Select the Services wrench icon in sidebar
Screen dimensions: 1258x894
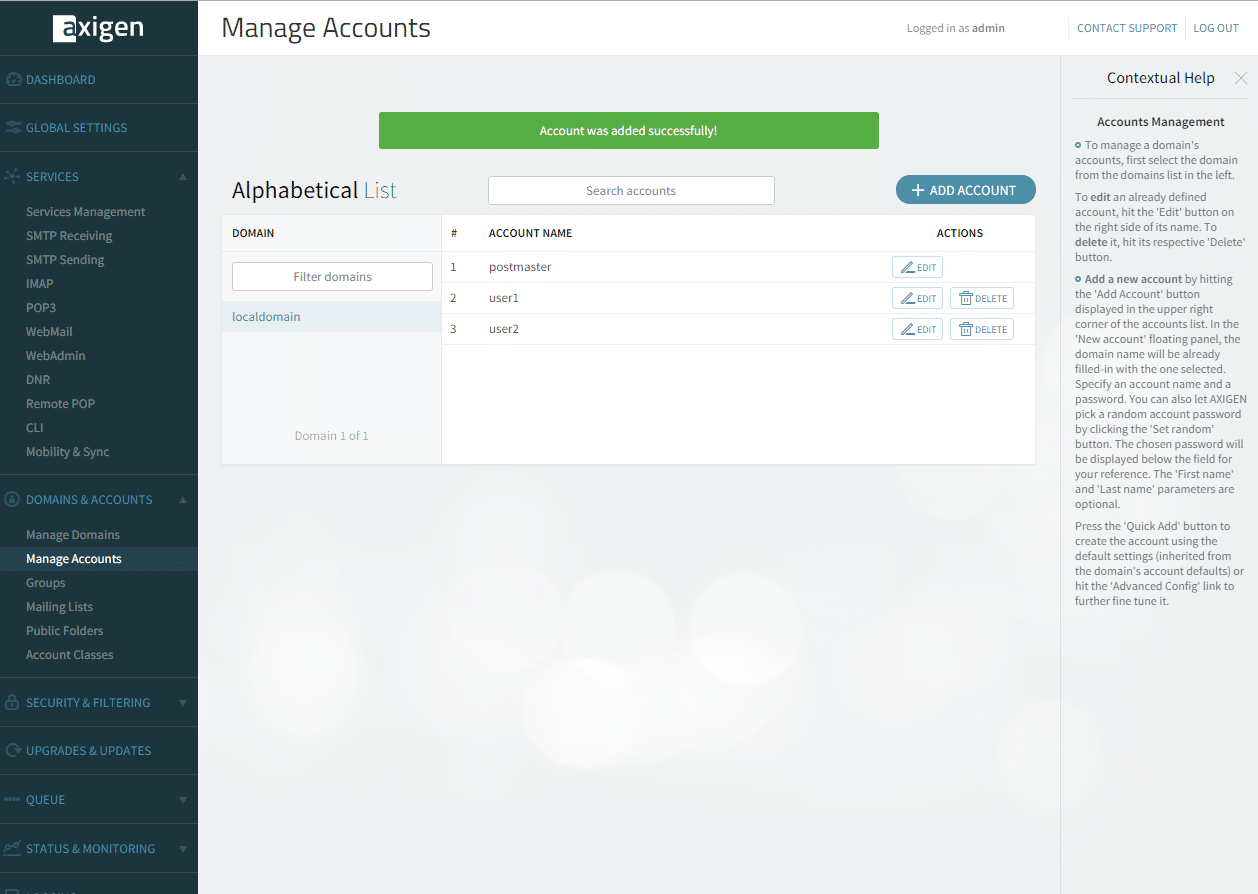(12, 176)
